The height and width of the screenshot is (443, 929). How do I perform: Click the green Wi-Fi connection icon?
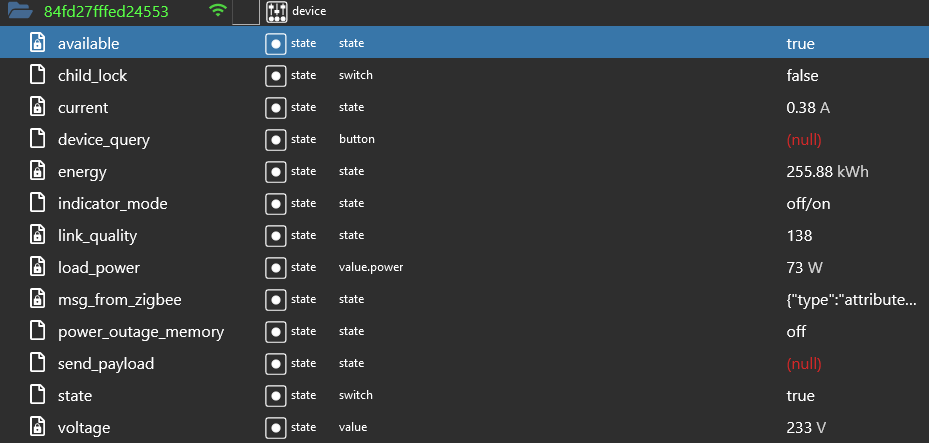coord(218,12)
